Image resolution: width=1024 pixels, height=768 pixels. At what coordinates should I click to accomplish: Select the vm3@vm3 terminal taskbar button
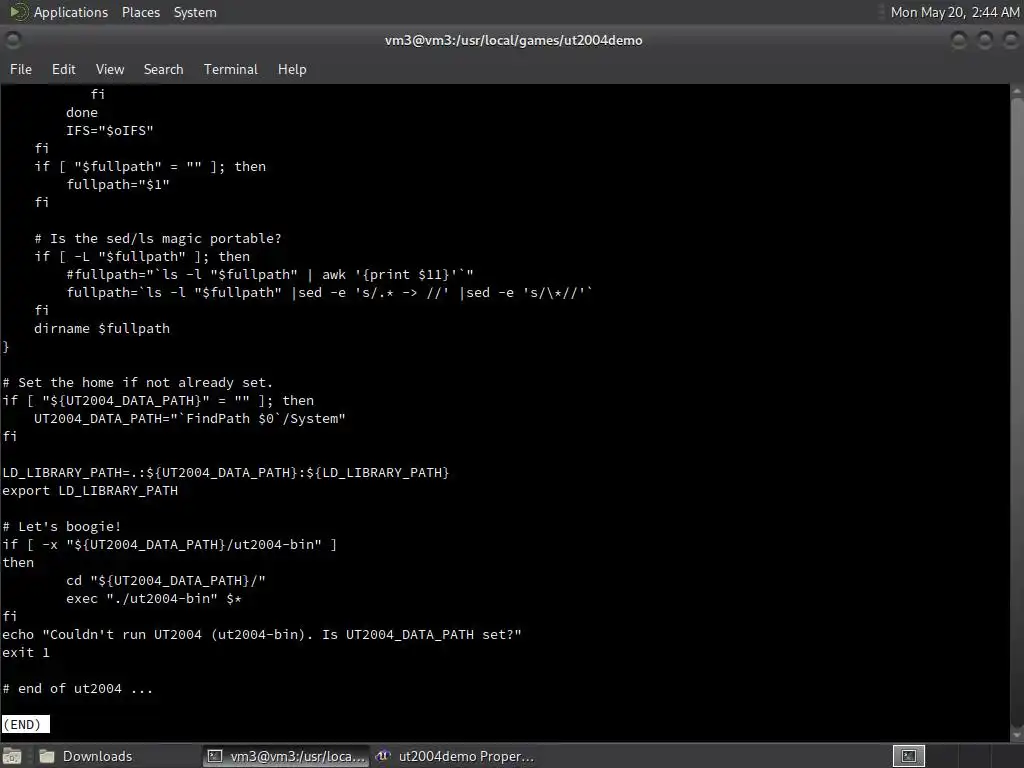[x=286, y=756]
